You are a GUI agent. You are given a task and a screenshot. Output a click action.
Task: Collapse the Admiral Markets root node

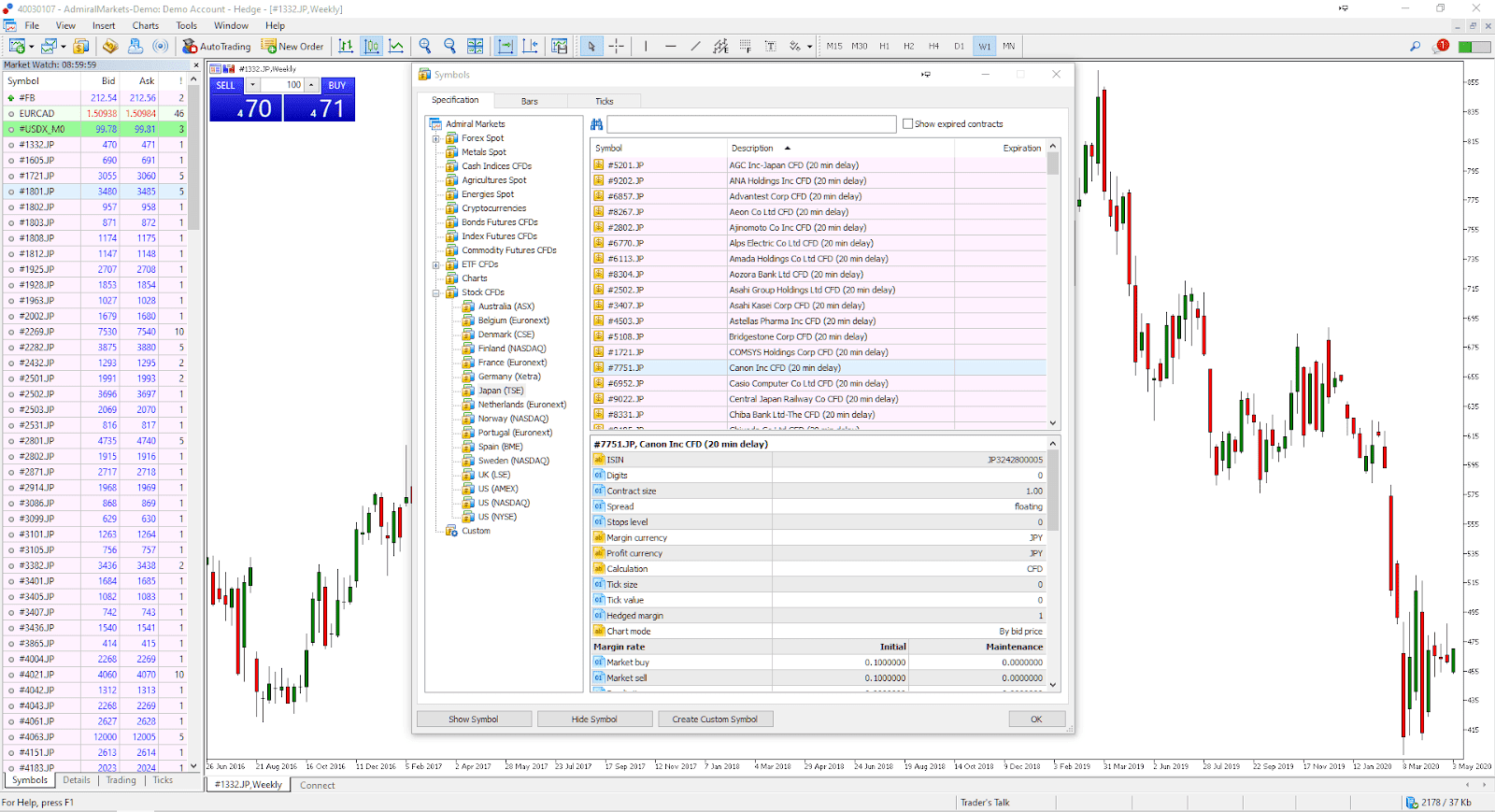click(475, 123)
